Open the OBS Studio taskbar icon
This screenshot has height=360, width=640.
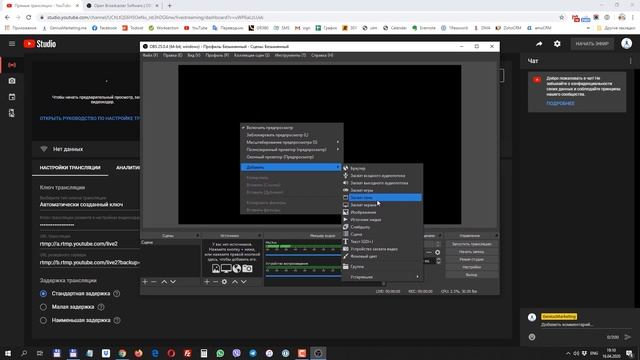pyautogui.click(x=318, y=353)
